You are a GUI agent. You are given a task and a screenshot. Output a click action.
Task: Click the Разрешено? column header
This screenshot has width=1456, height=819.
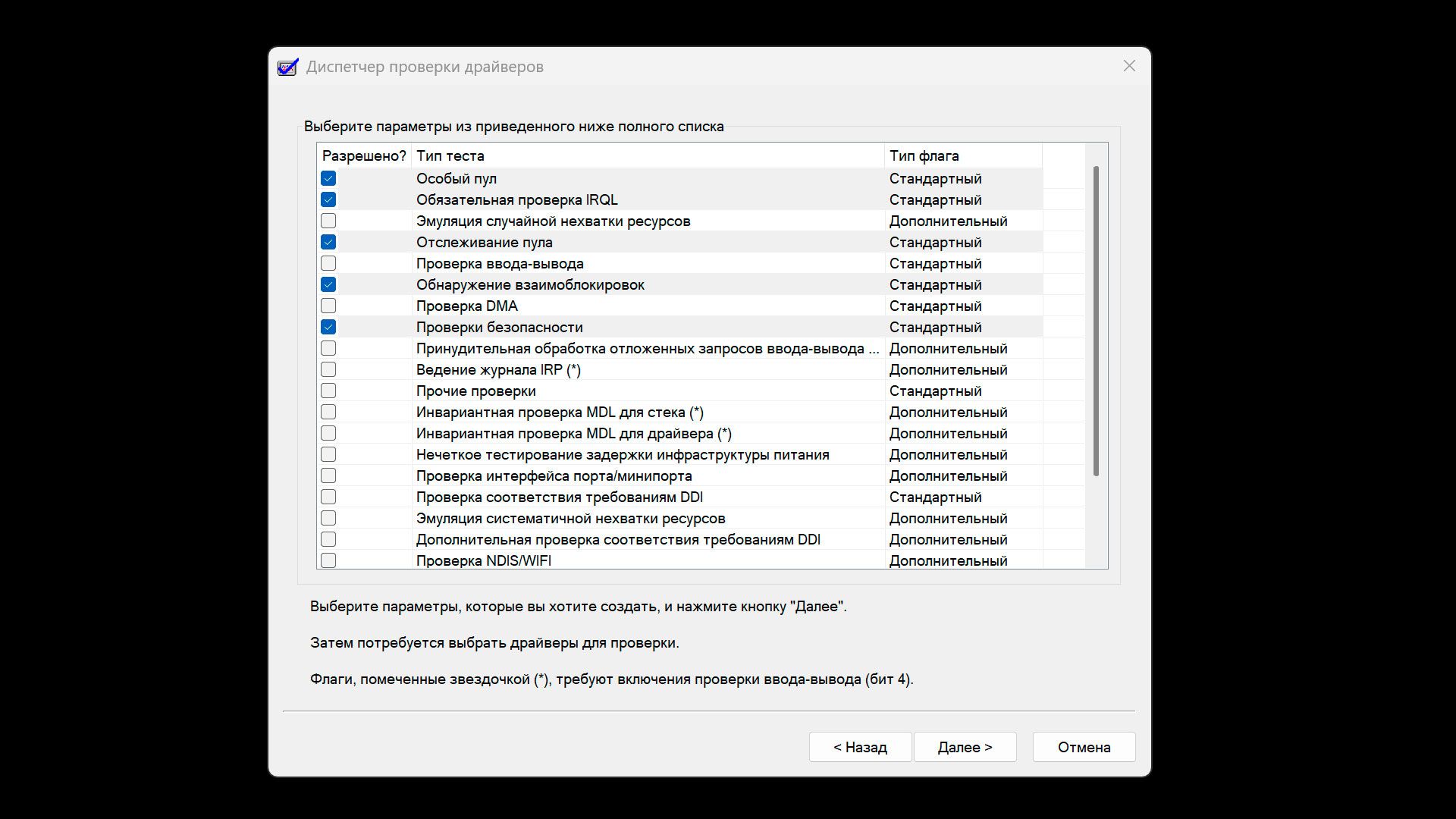click(x=364, y=155)
